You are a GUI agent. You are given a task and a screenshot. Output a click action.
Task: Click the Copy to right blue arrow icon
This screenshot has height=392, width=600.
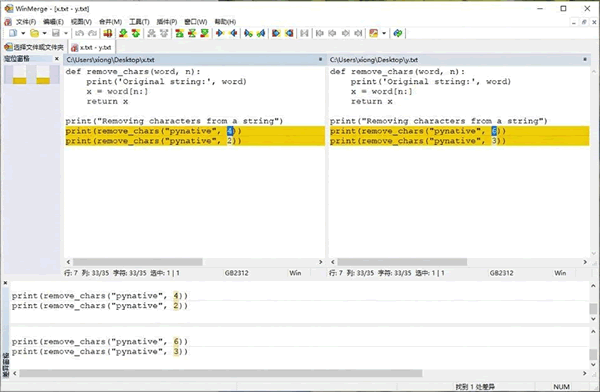click(x=220, y=33)
